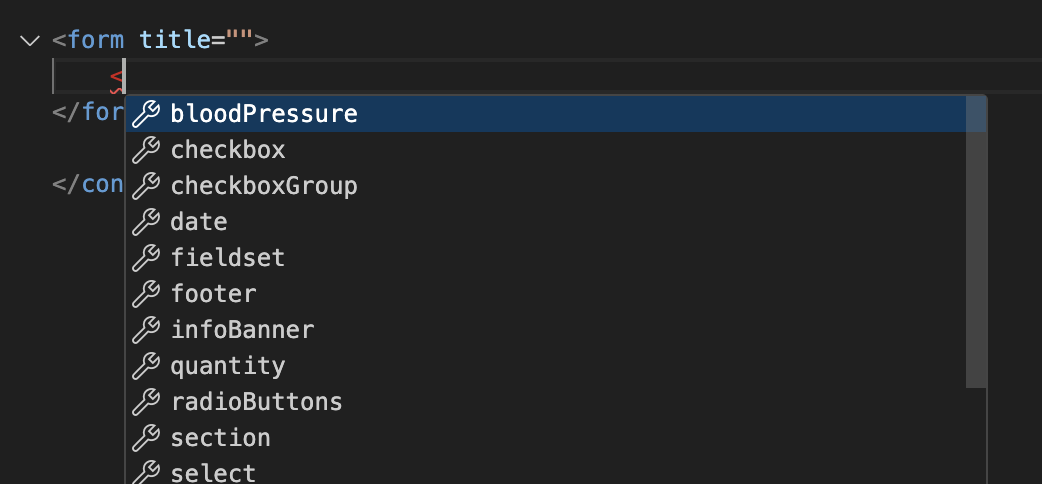Screen dimensions: 1042x484
Task: Click the wrench icon next to checkboxGroup
Action: 147,186
